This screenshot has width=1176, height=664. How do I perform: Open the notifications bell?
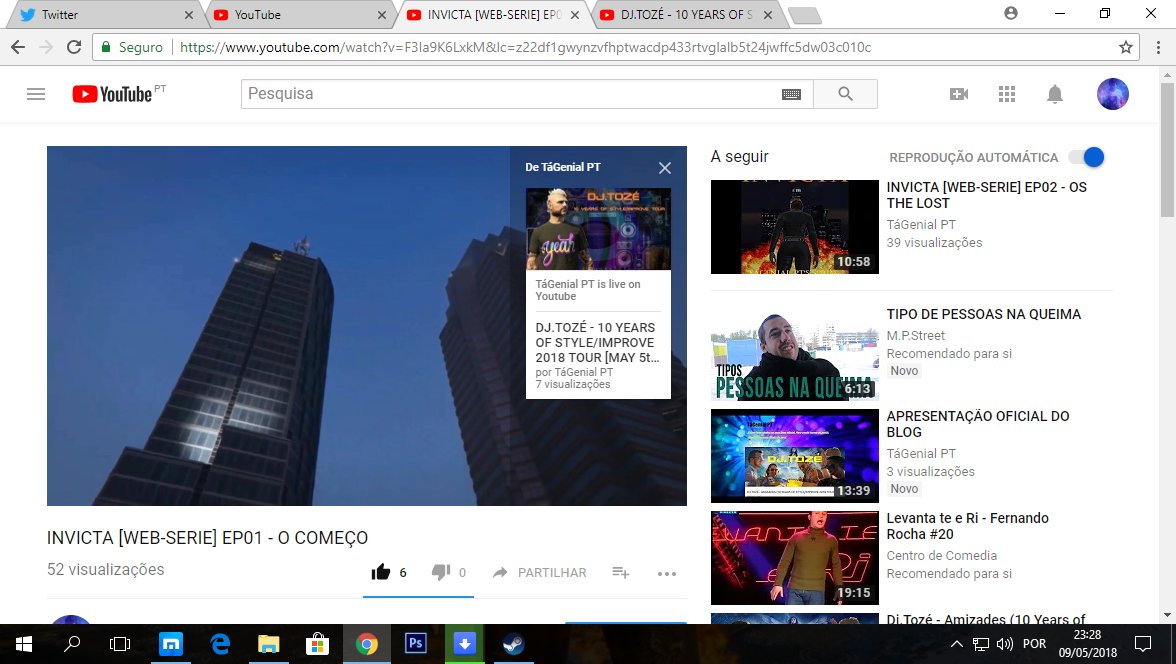pyautogui.click(x=1054, y=94)
